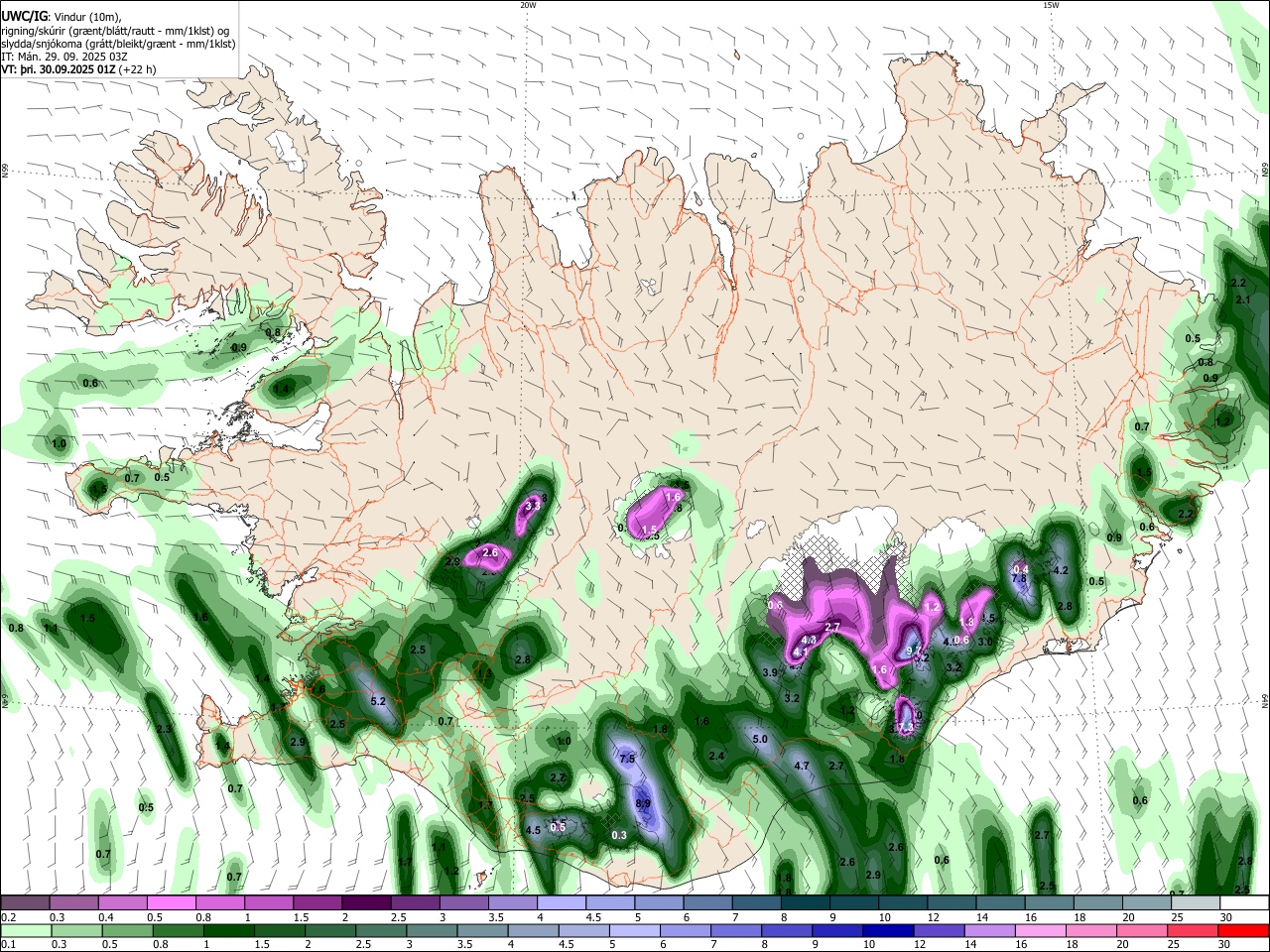This screenshot has height=952, width=1270.
Task: Click the 1.4 precipitation value
Action: (282, 391)
